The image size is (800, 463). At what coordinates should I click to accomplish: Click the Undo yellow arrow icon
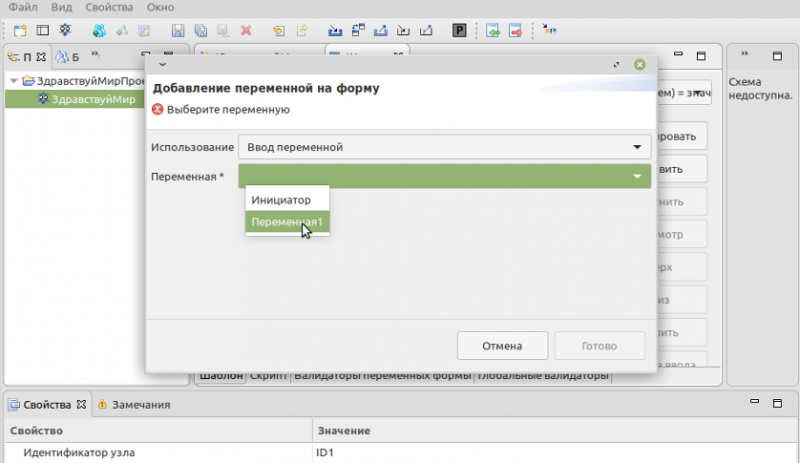coord(279,31)
